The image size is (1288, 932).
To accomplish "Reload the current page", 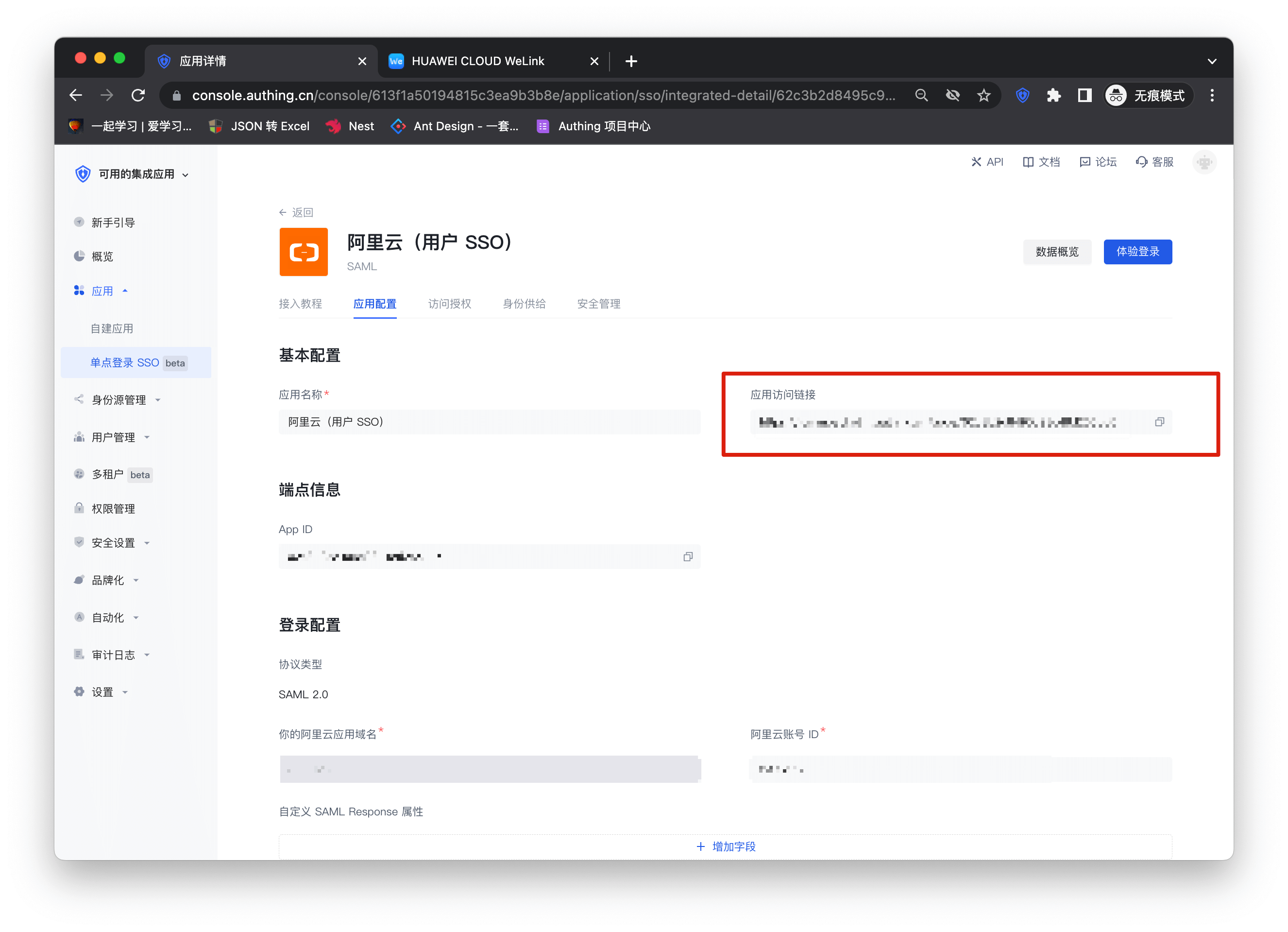I will click(x=138, y=95).
